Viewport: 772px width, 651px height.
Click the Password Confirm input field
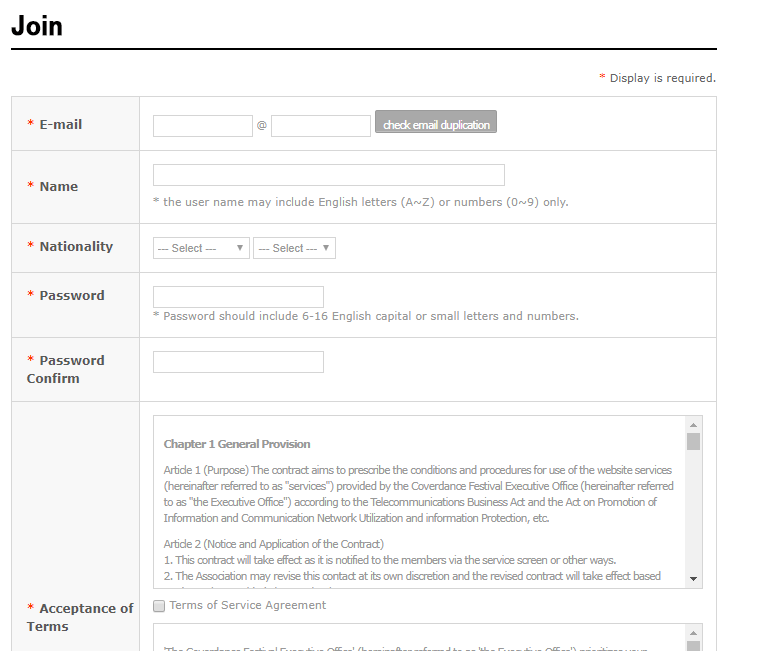(x=238, y=362)
